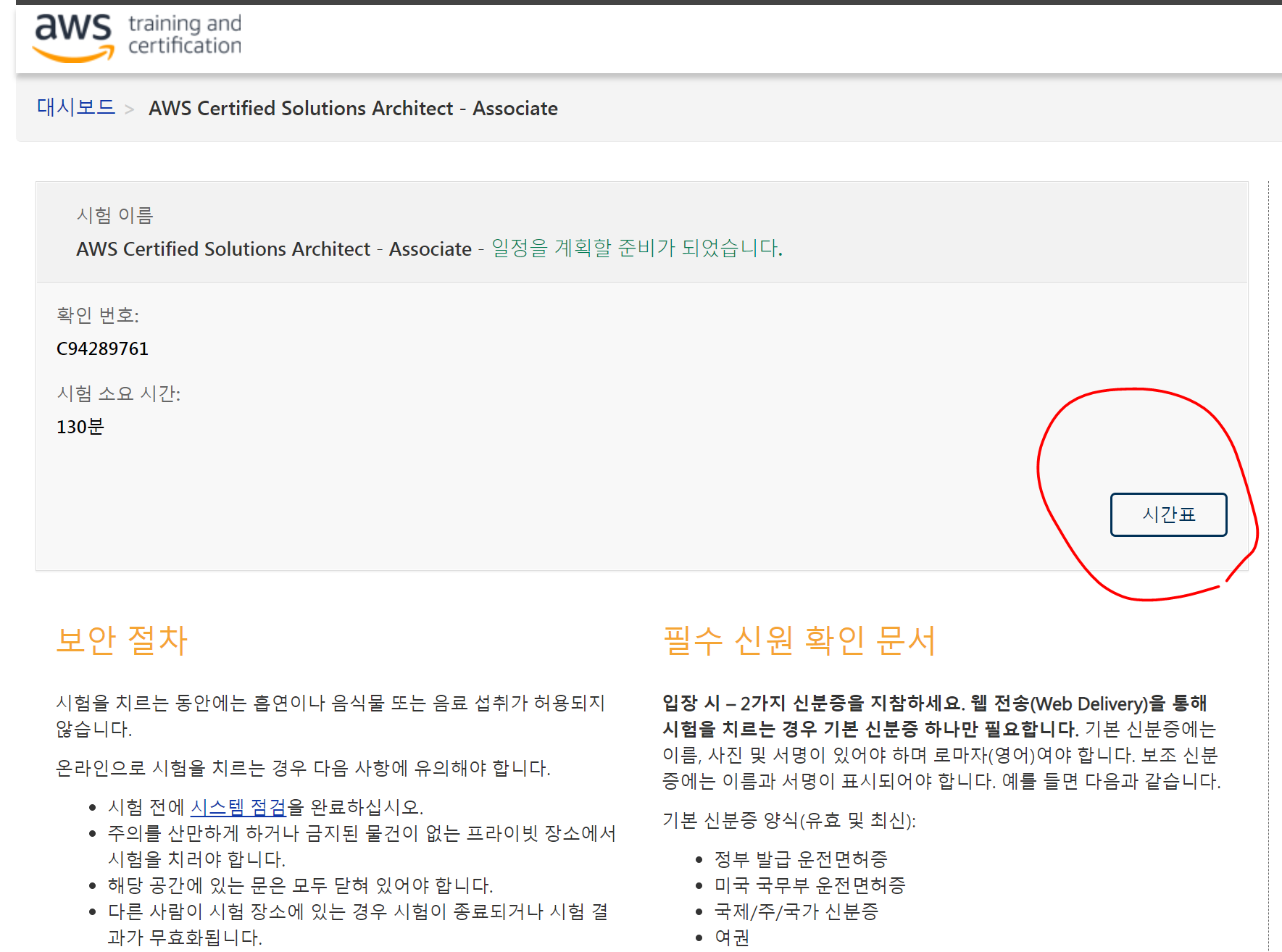The width and height of the screenshot is (1282, 952).
Task: Click the text 기본 신분증 양식(유효 및 최신):
Action: tap(789, 820)
